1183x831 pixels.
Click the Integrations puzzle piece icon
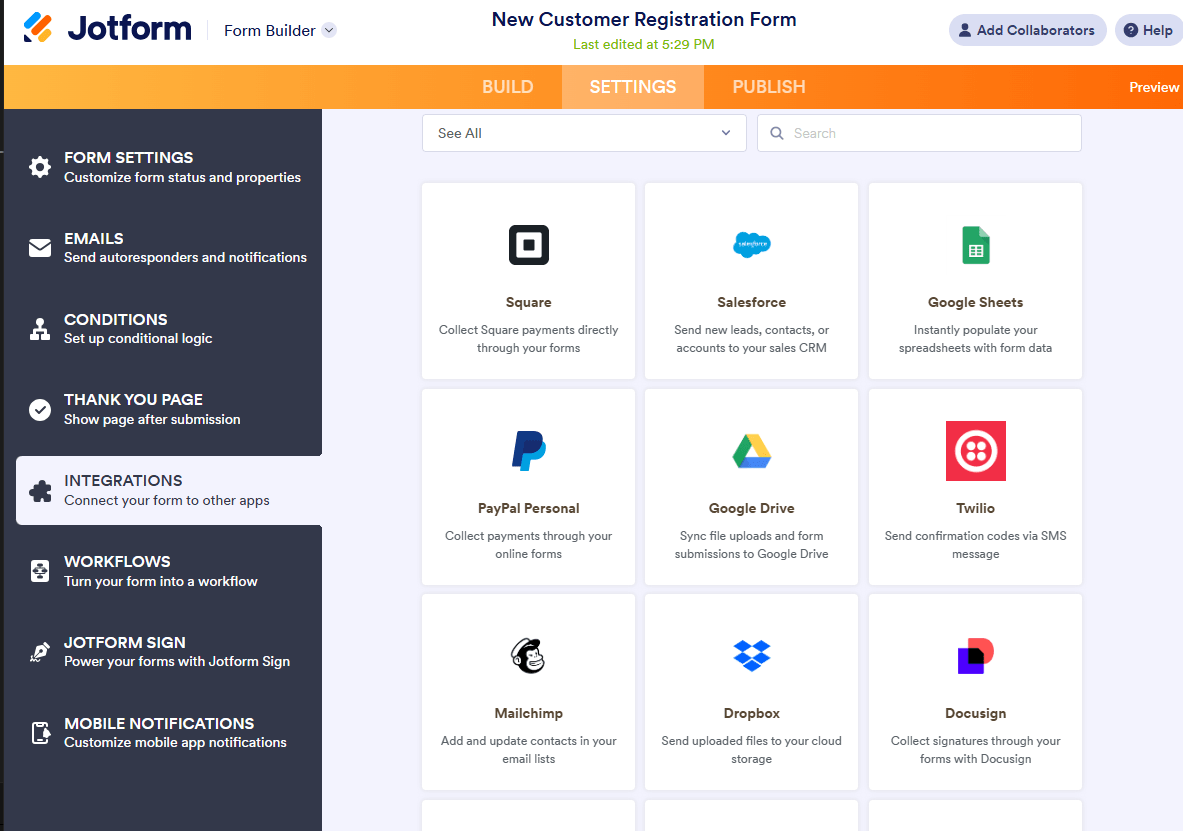point(40,491)
